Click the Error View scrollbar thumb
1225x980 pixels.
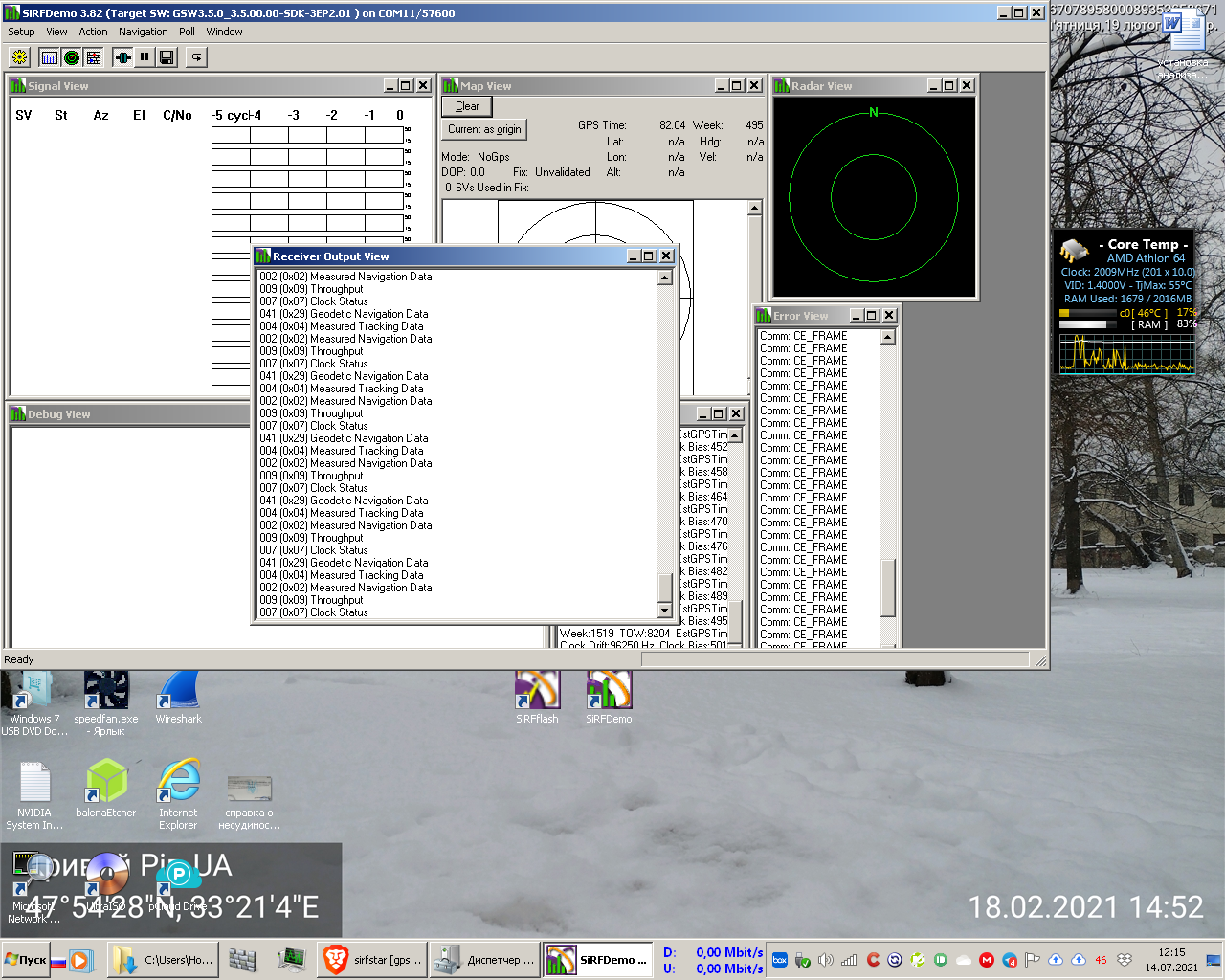(x=887, y=588)
